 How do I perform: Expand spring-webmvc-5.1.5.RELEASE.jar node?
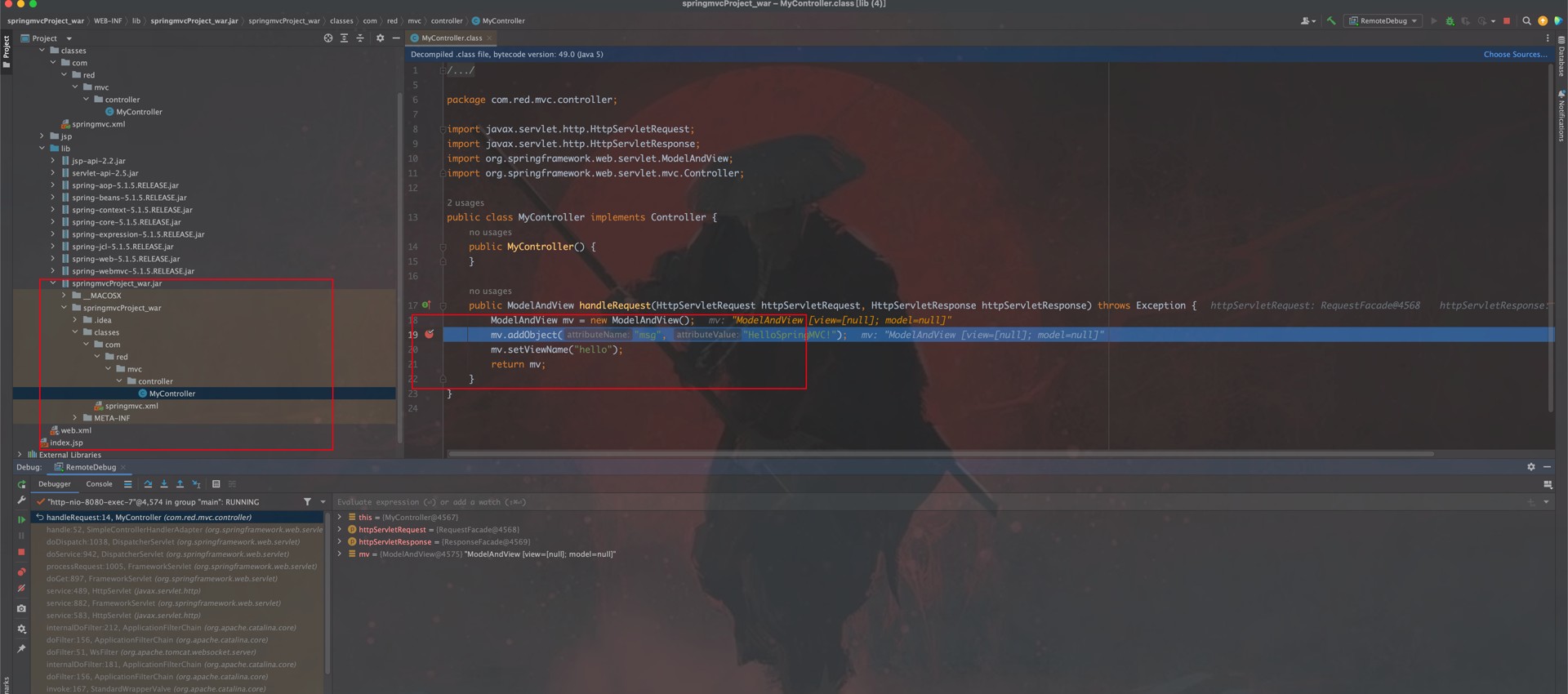(53, 271)
